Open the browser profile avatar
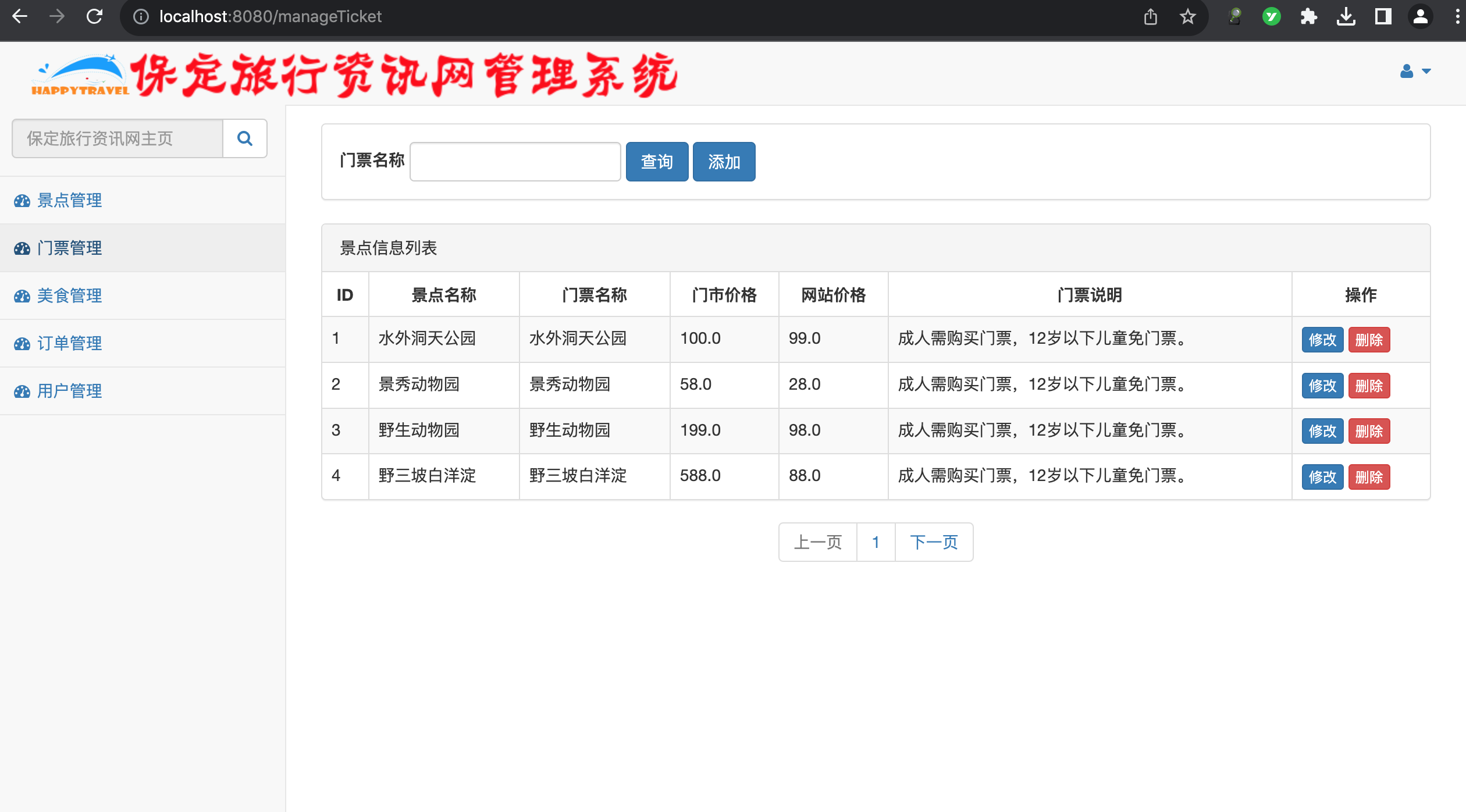 [x=1421, y=16]
